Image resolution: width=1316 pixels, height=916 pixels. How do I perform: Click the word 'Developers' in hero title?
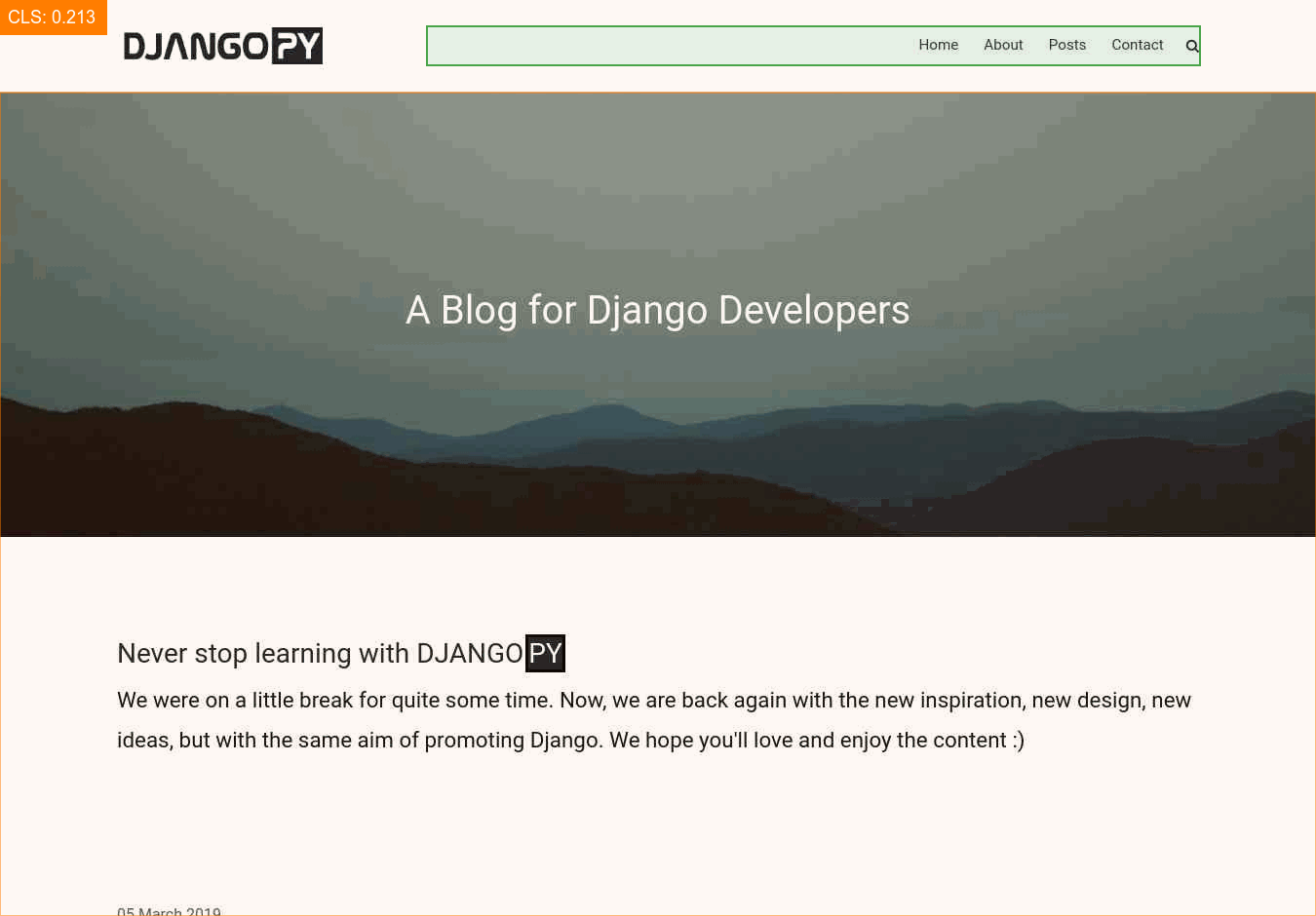813,310
